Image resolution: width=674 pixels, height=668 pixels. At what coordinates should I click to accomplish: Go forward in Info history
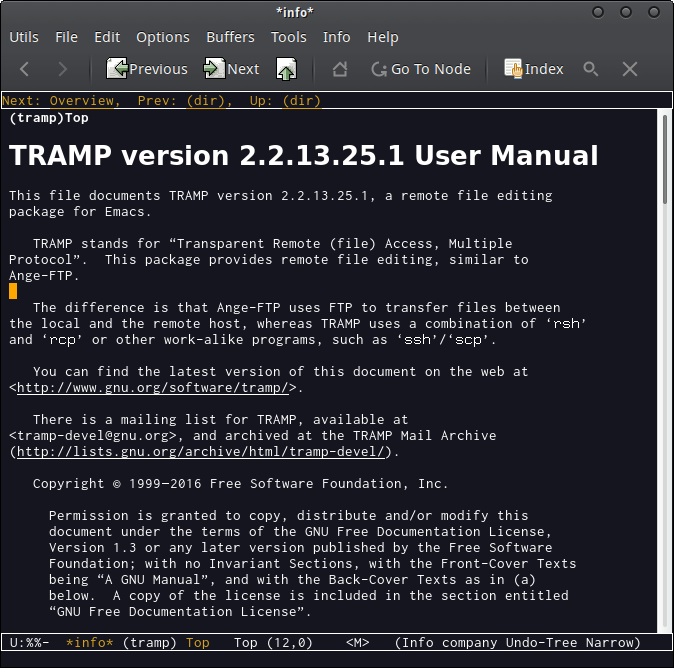[63, 69]
